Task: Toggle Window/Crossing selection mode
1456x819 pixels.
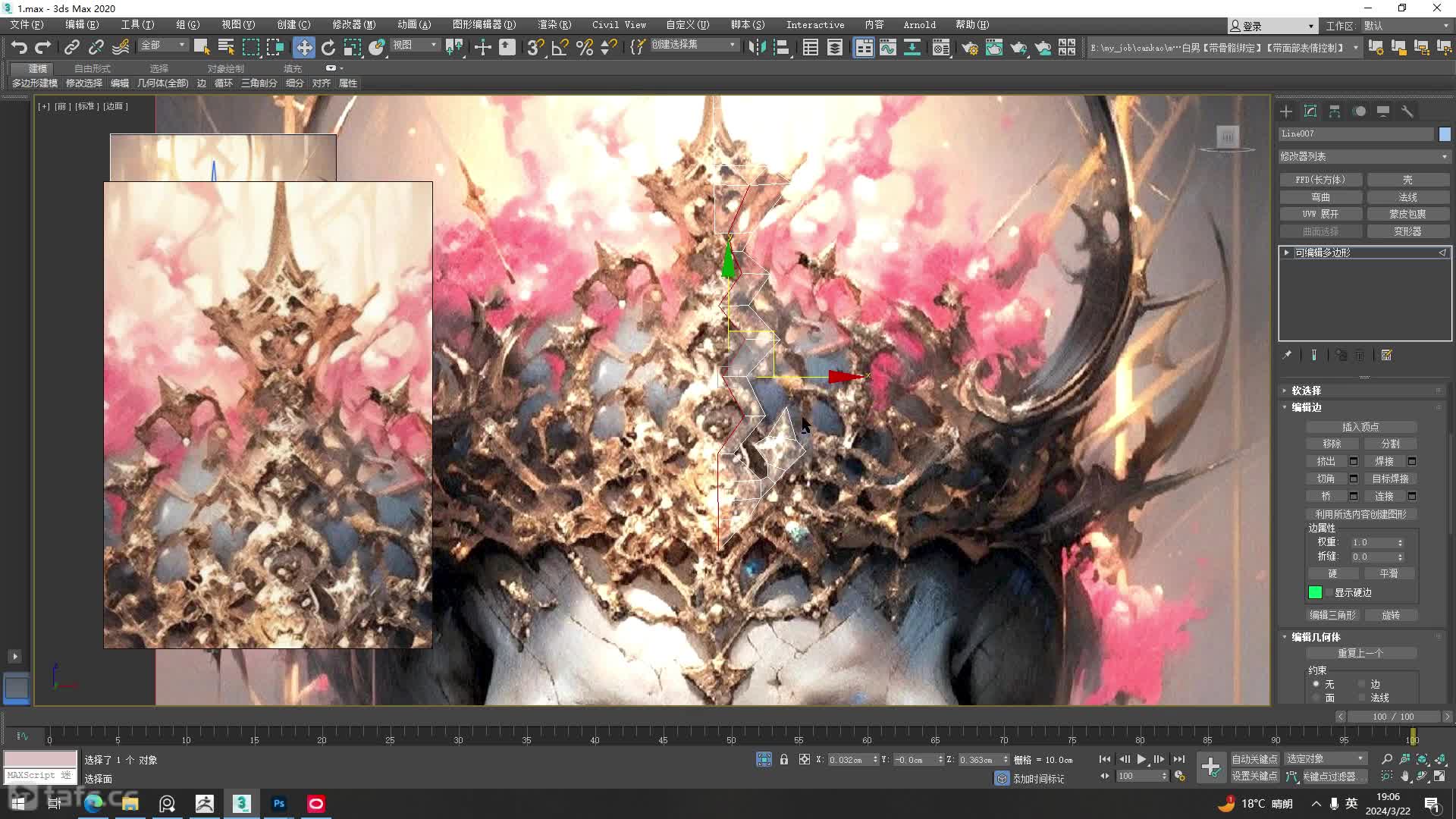Action: click(x=275, y=48)
